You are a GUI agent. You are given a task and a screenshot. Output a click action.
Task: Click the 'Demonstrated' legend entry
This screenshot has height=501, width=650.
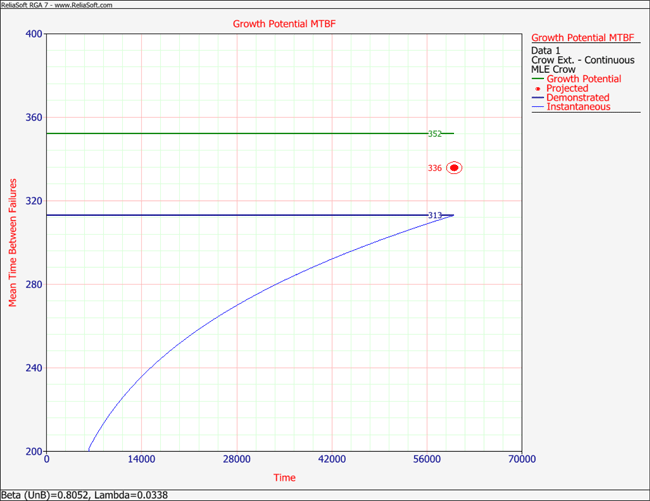(x=577, y=98)
